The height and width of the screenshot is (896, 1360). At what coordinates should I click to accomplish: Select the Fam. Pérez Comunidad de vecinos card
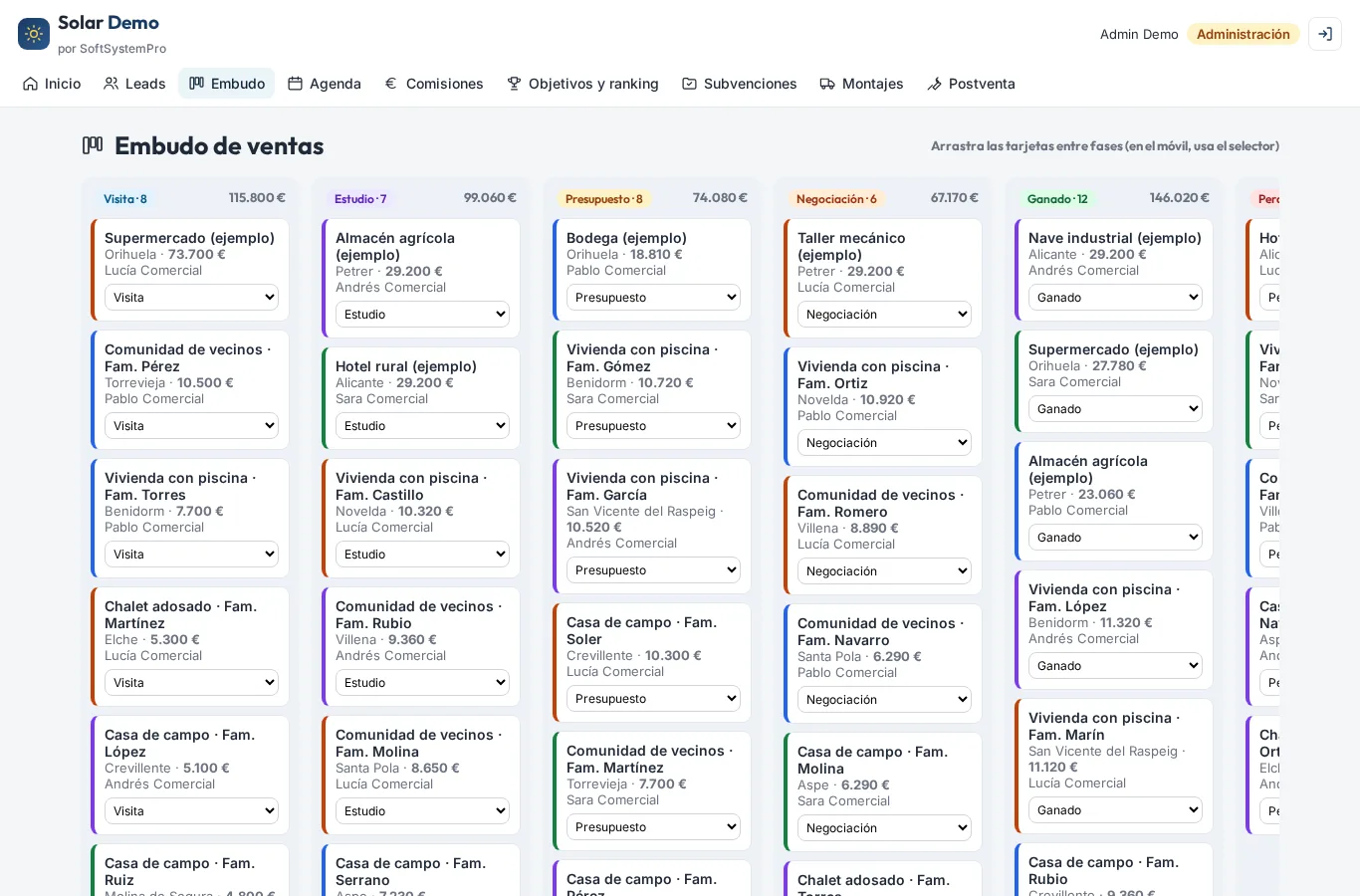[x=190, y=390]
